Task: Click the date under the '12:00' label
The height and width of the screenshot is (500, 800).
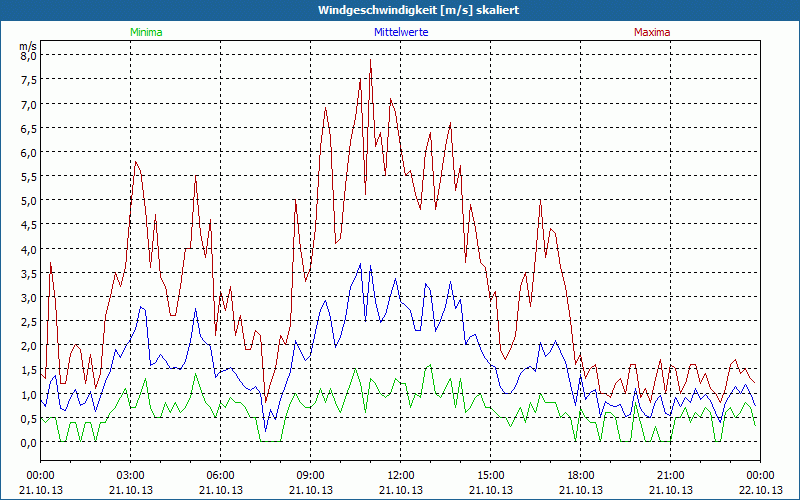Action: click(401, 490)
